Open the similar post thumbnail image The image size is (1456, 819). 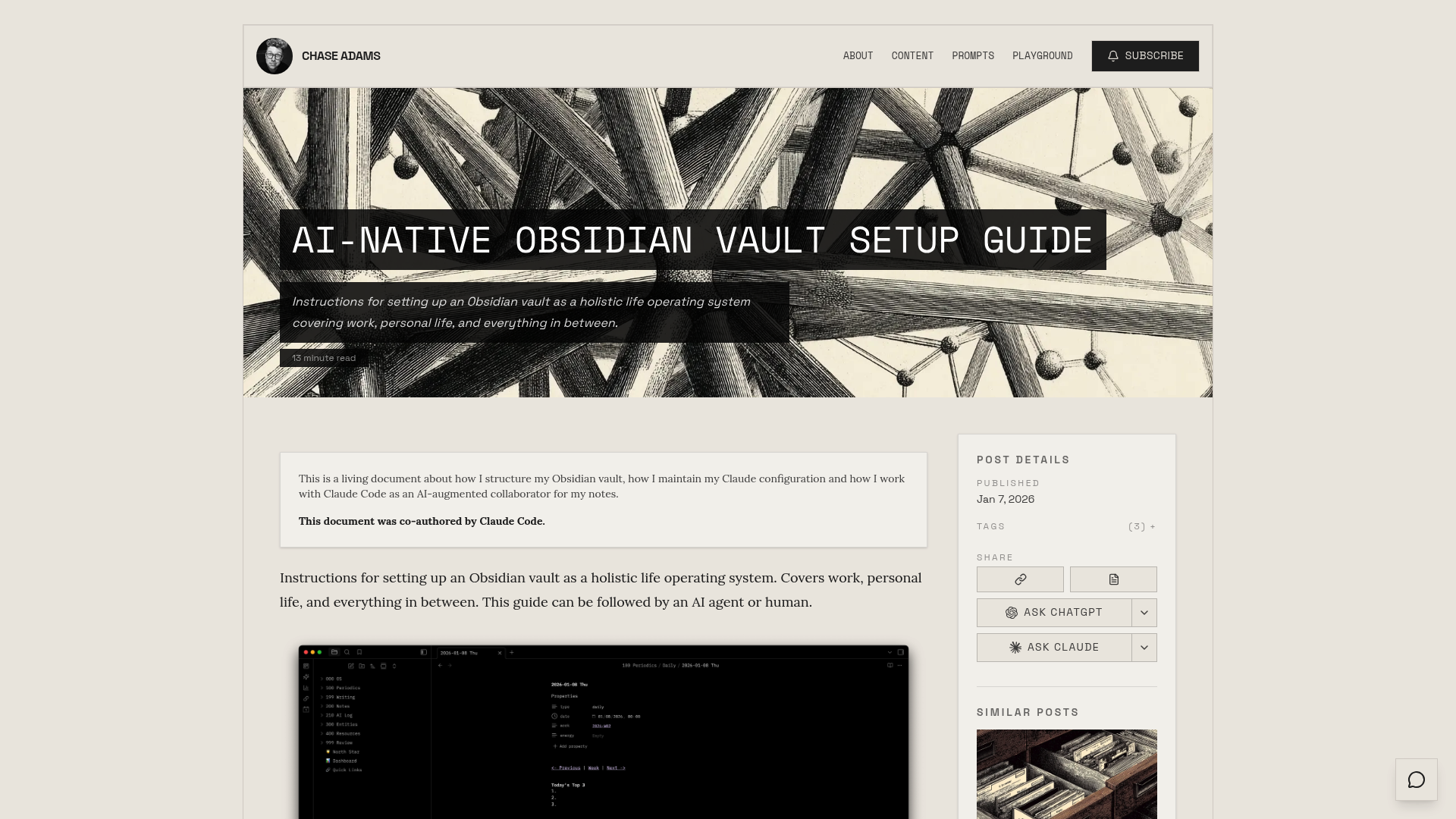pyautogui.click(x=1067, y=774)
